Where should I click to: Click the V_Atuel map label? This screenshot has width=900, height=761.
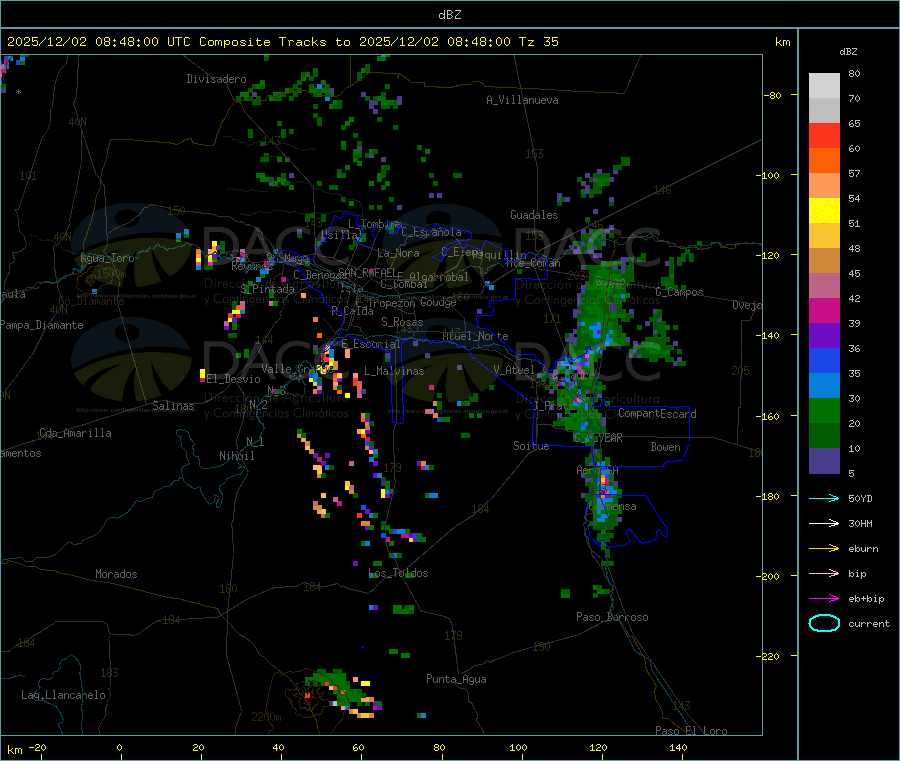click(x=514, y=370)
